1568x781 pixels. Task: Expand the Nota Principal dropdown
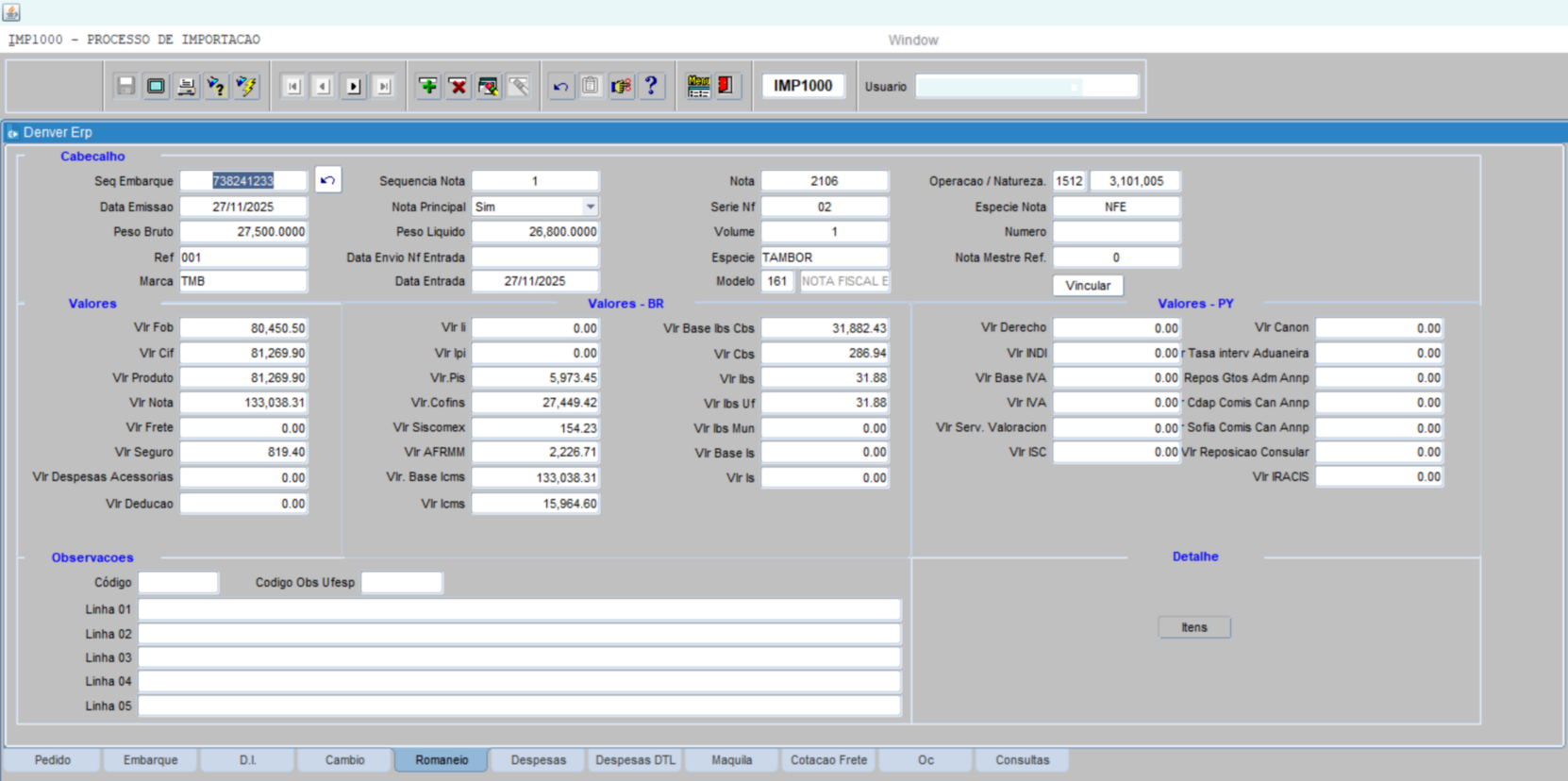point(590,207)
